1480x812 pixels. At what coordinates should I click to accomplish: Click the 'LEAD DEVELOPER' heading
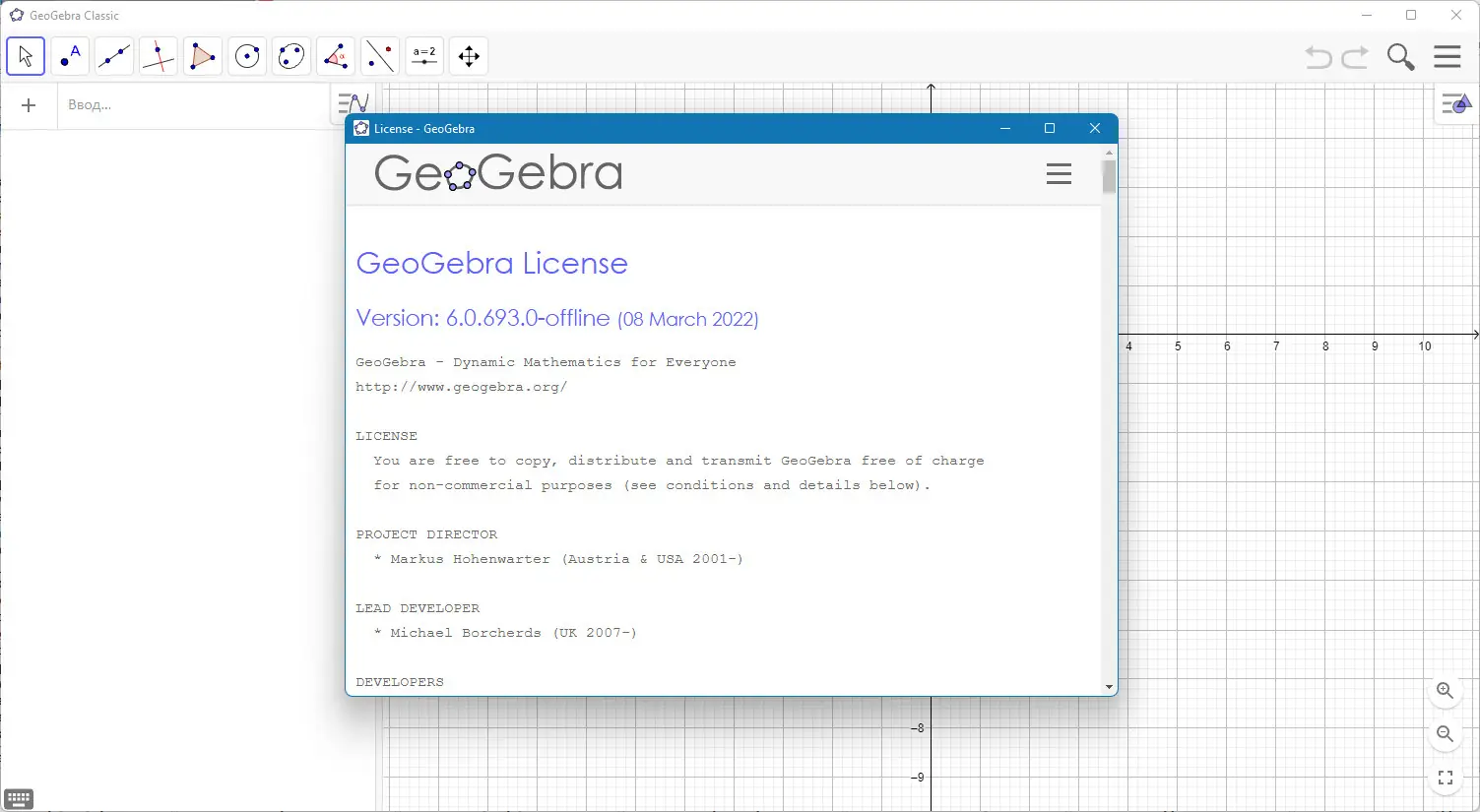tap(418, 608)
